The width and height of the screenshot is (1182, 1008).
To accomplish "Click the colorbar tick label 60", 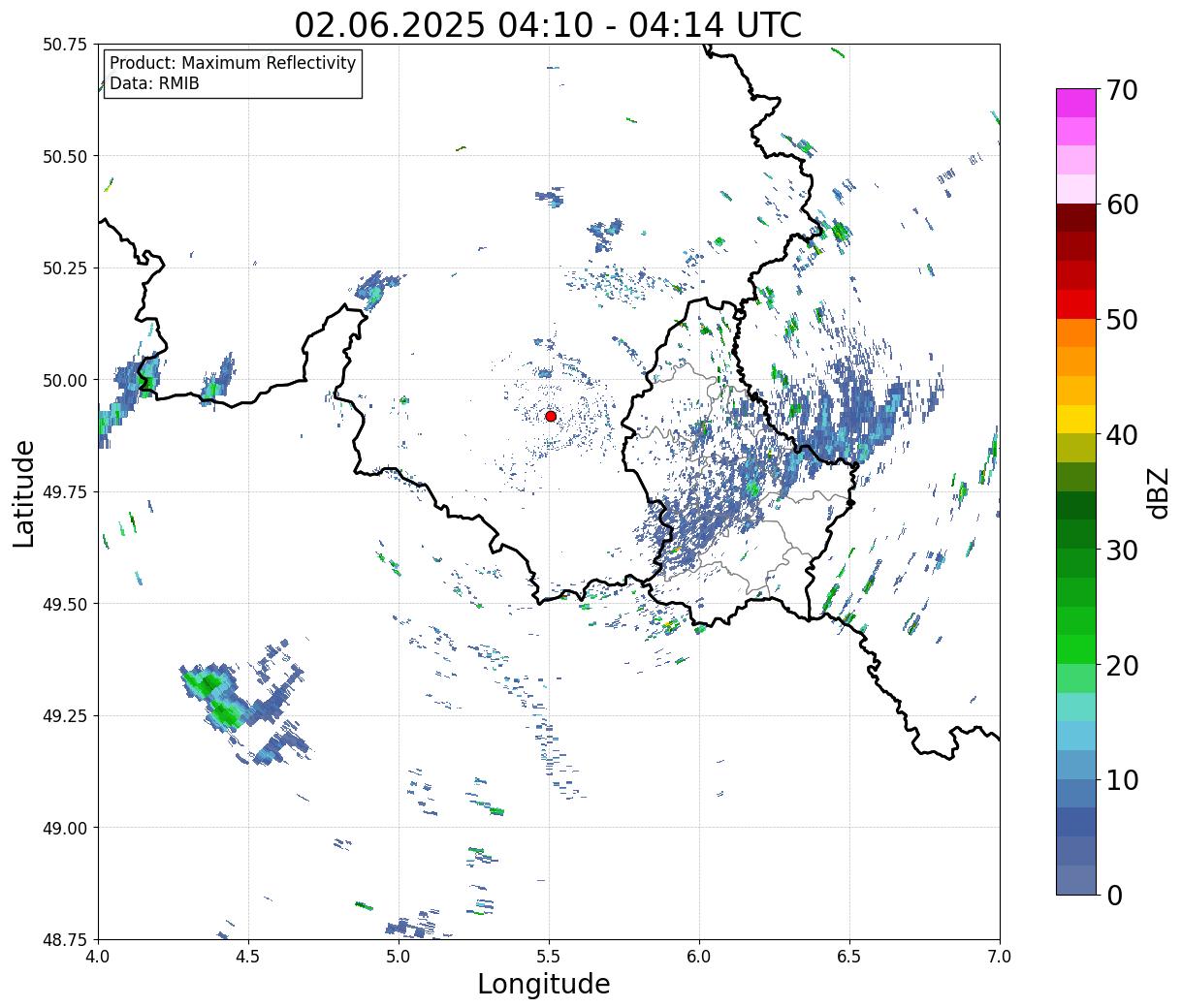I will coord(1122,205).
